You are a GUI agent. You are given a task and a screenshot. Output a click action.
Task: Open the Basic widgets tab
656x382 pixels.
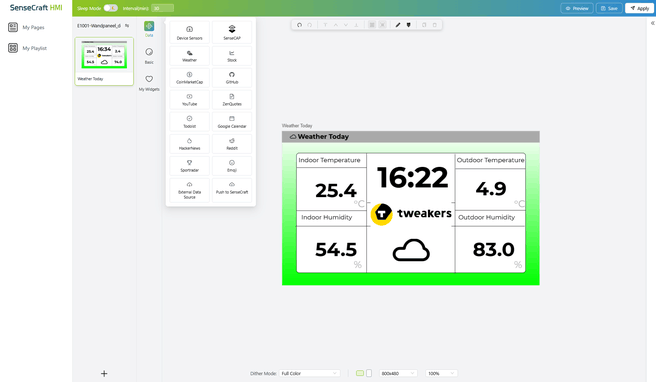(x=149, y=56)
